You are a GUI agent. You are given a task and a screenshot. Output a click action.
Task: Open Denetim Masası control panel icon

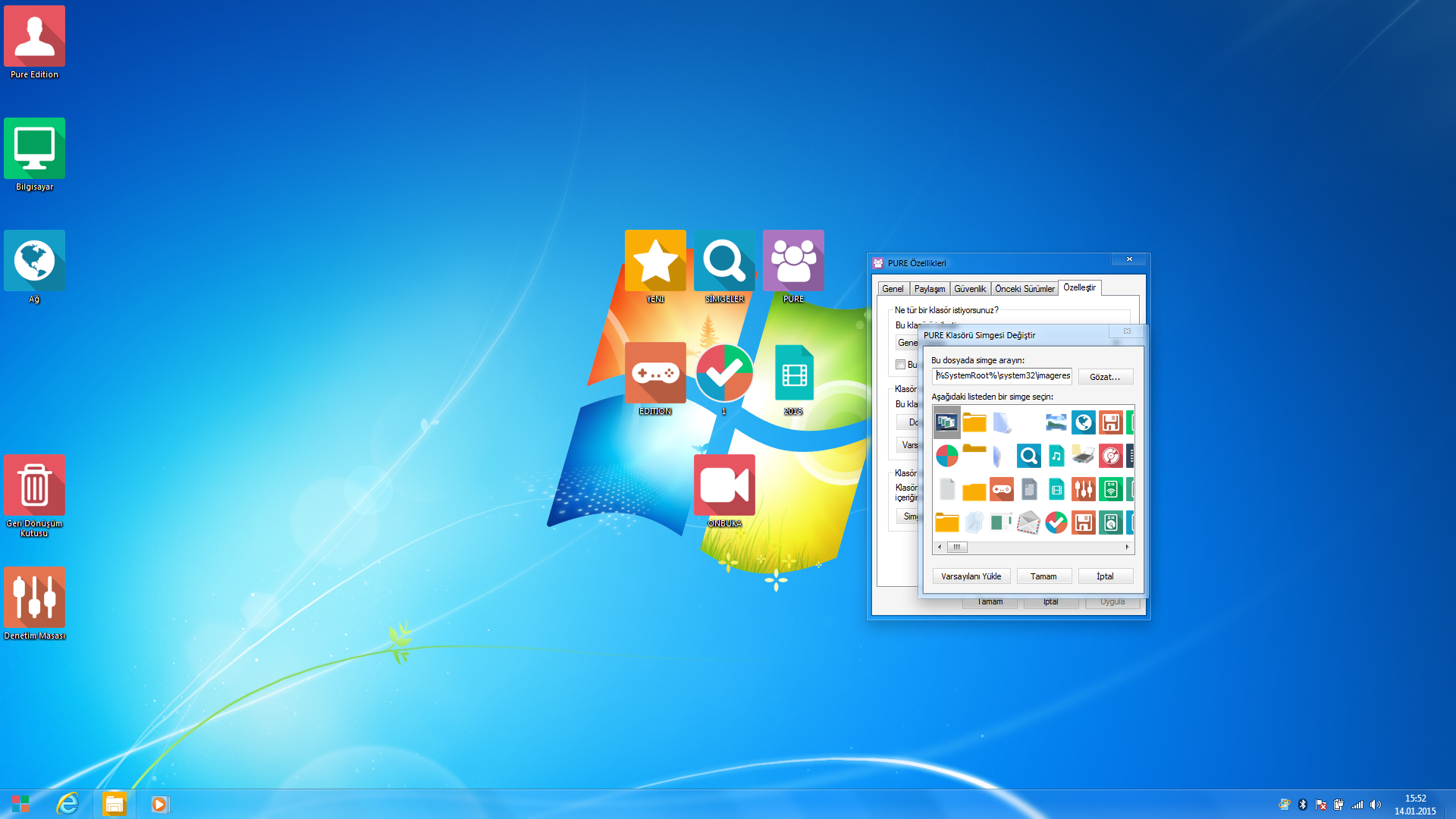pos(34,604)
